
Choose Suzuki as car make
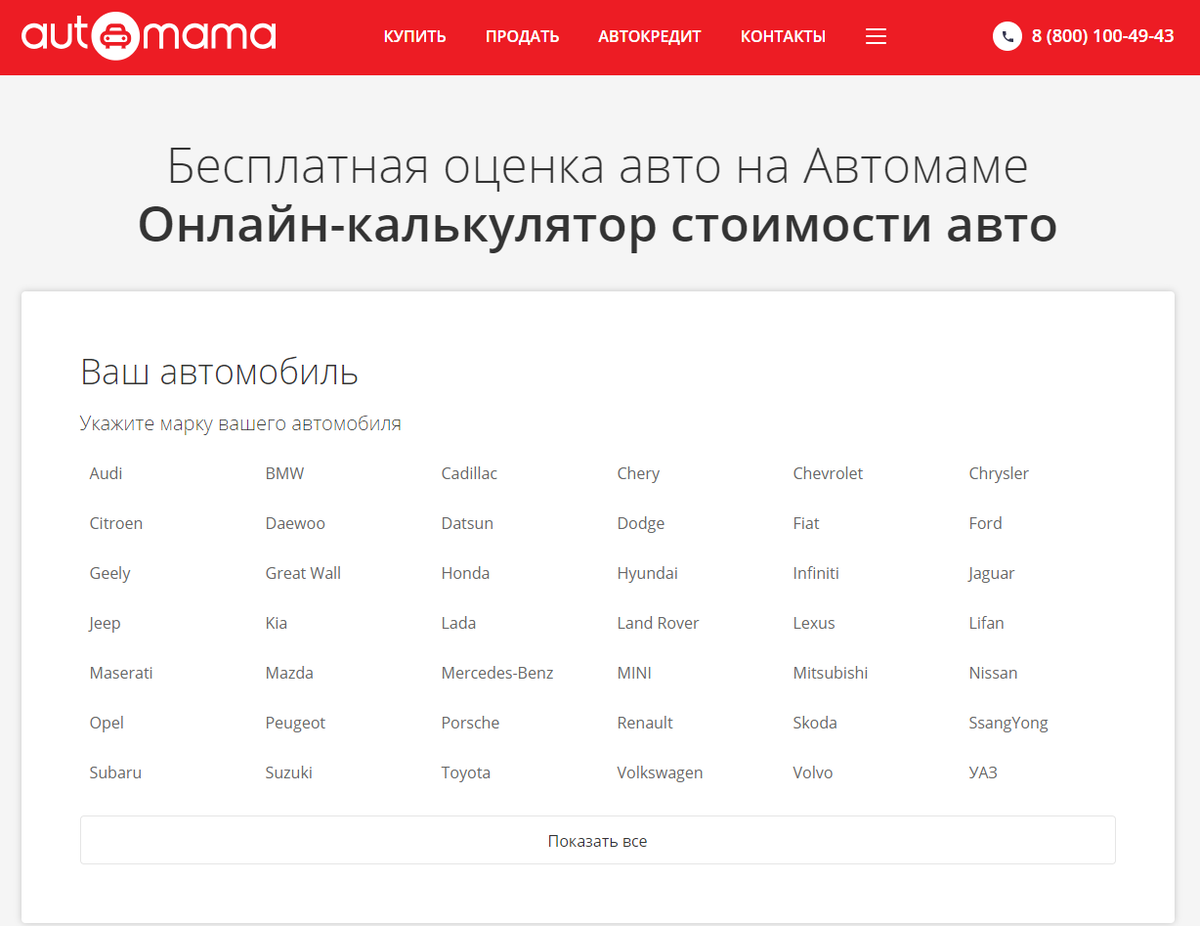[289, 773]
